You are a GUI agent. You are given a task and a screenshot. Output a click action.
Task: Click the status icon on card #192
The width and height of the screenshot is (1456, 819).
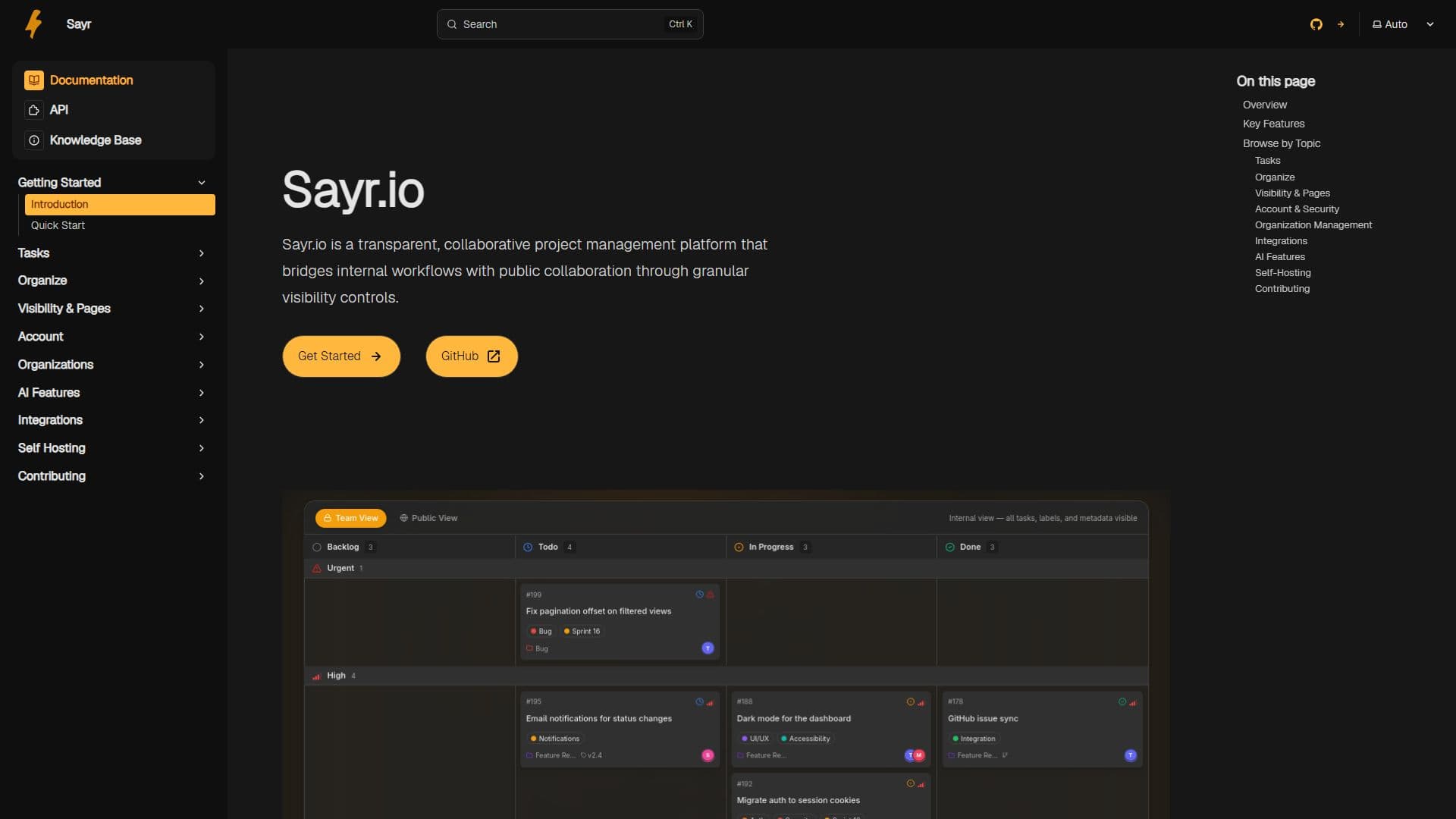point(910,784)
